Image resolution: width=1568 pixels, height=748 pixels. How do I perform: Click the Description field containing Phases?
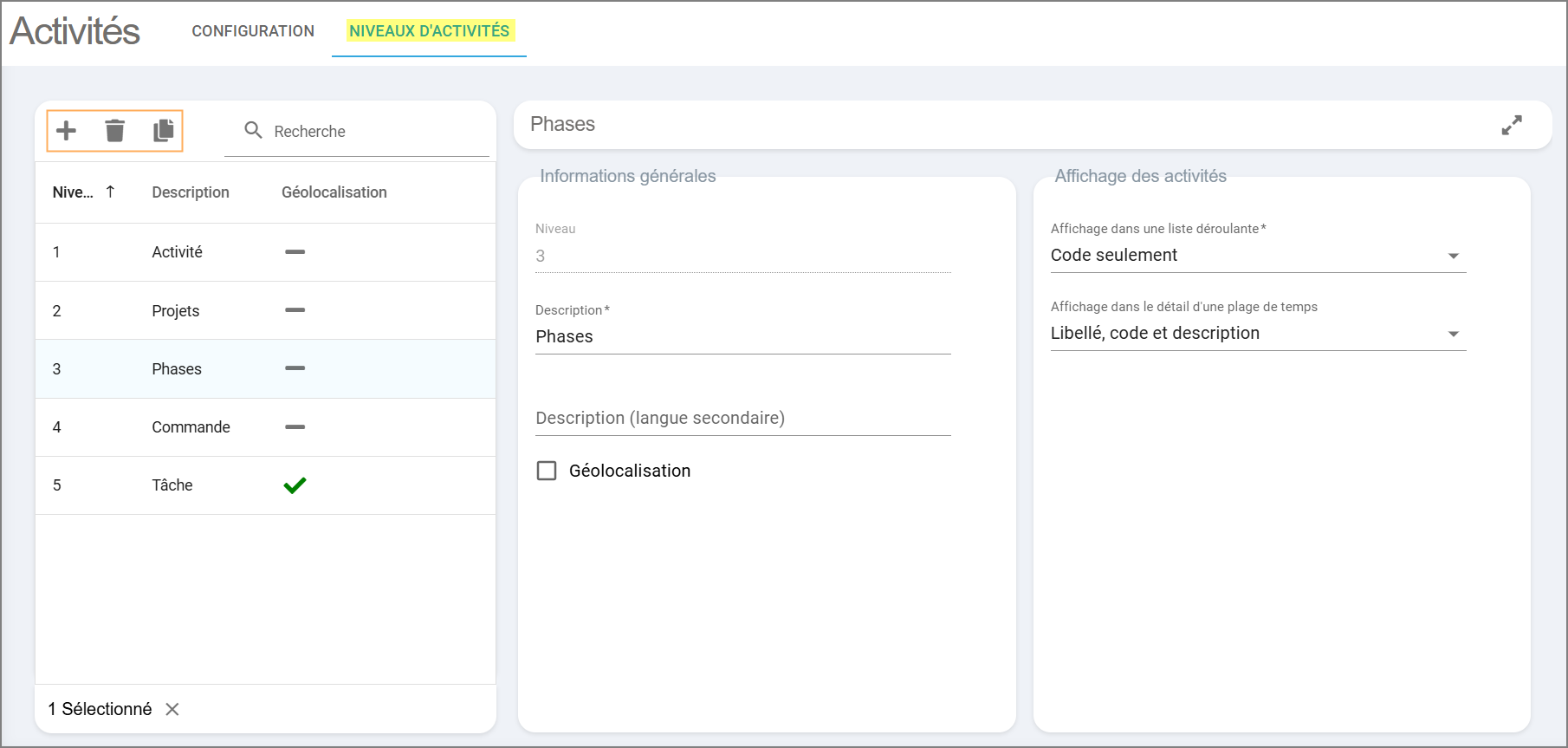[x=742, y=337]
